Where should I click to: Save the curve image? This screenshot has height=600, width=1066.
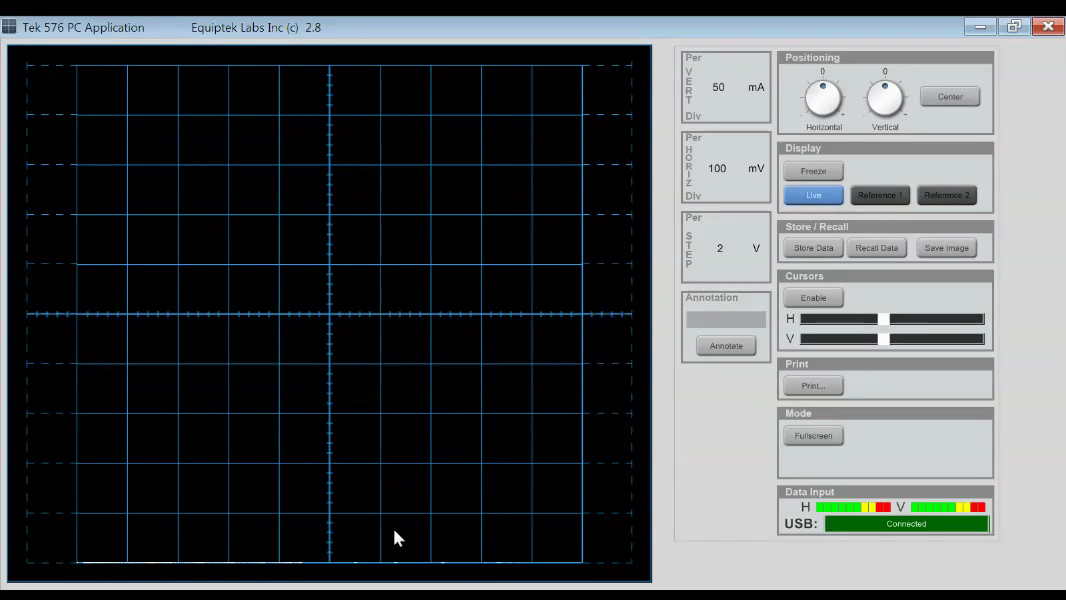(x=946, y=248)
